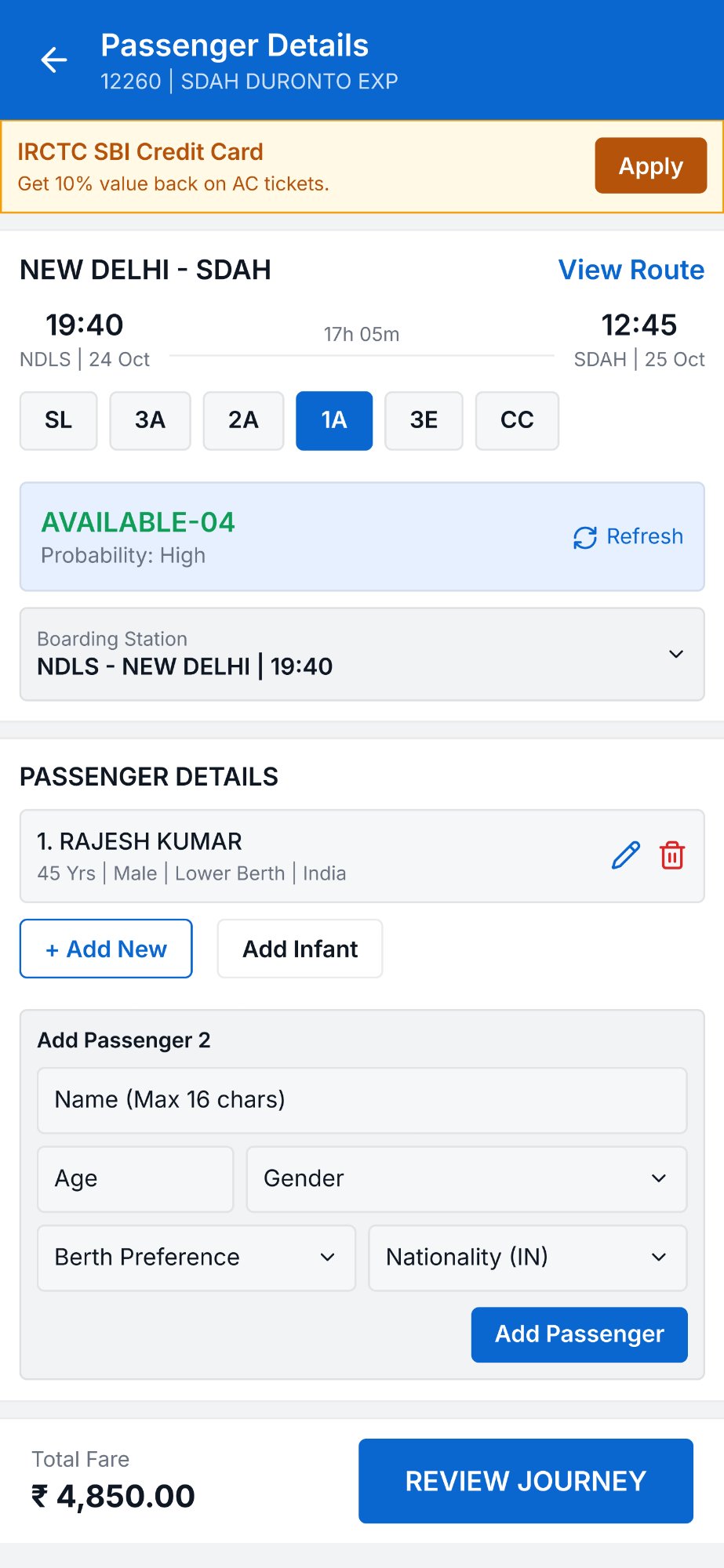Pick the 3E class tab
This screenshot has height=1568, width=724.
coord(424,420)
